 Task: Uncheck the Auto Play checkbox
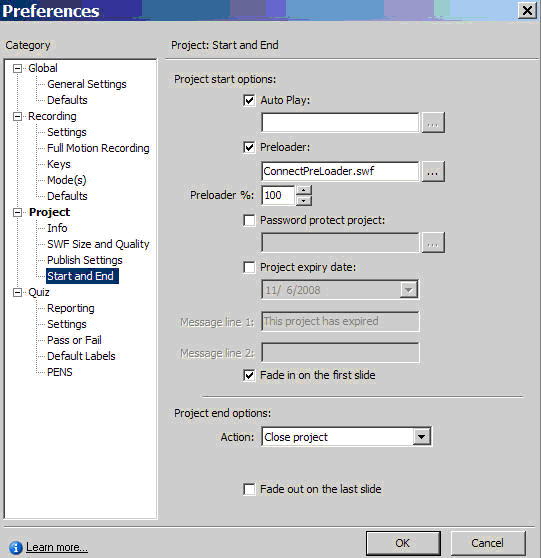point(249,100)
